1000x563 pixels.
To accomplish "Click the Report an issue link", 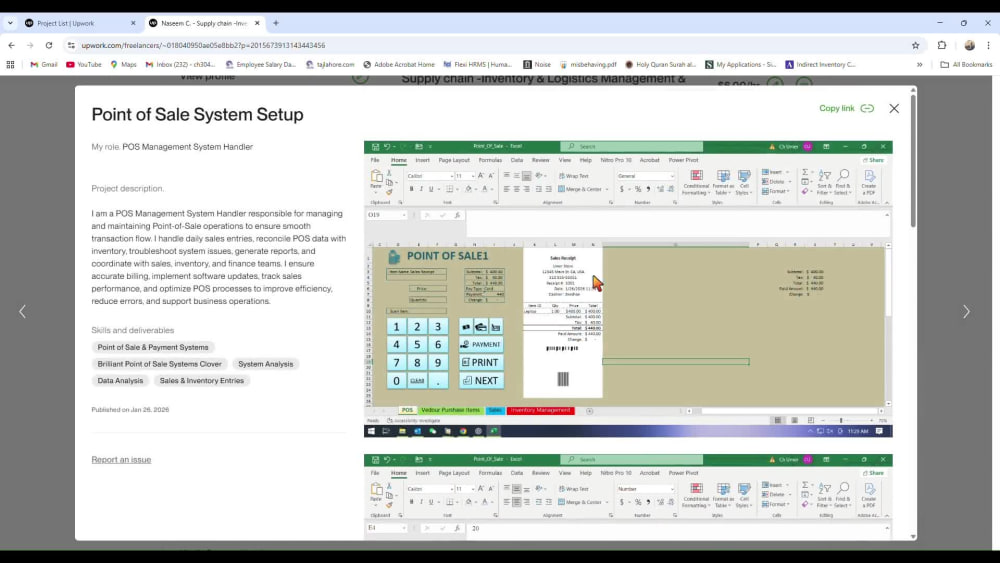I will point(121,460).
